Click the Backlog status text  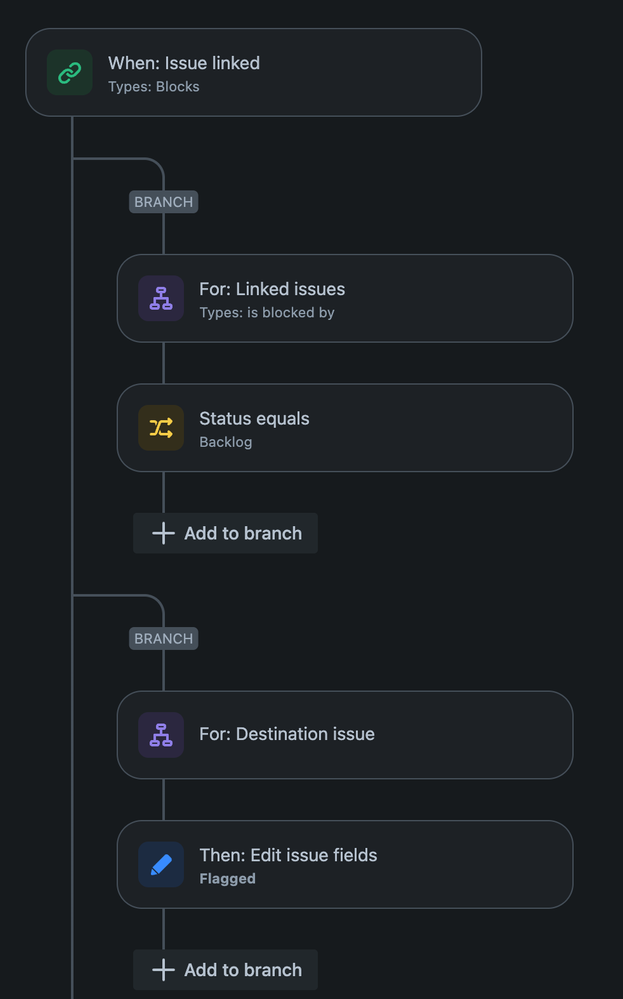[x=226, y=442]
